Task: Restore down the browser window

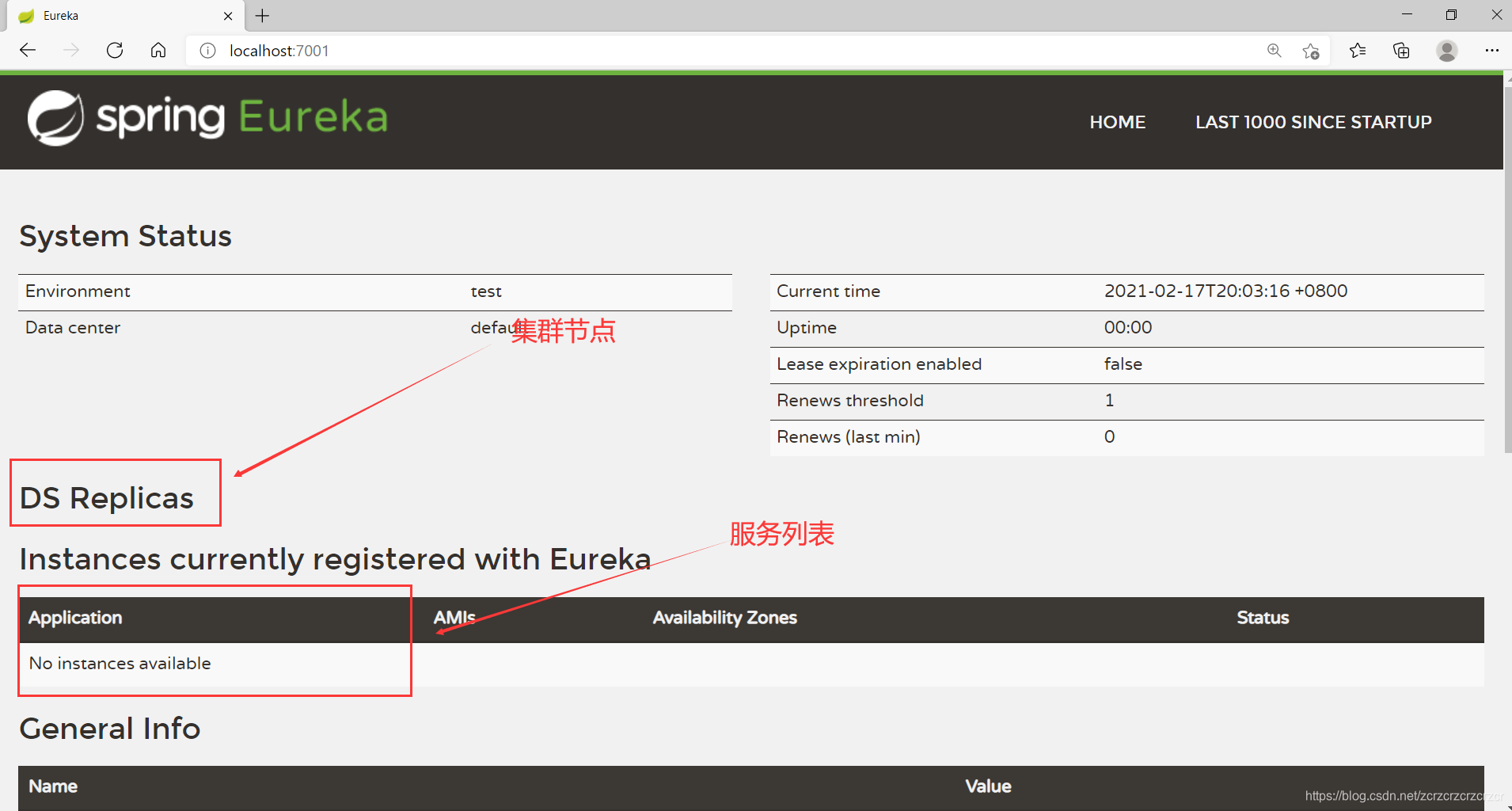Action: 1451,15
